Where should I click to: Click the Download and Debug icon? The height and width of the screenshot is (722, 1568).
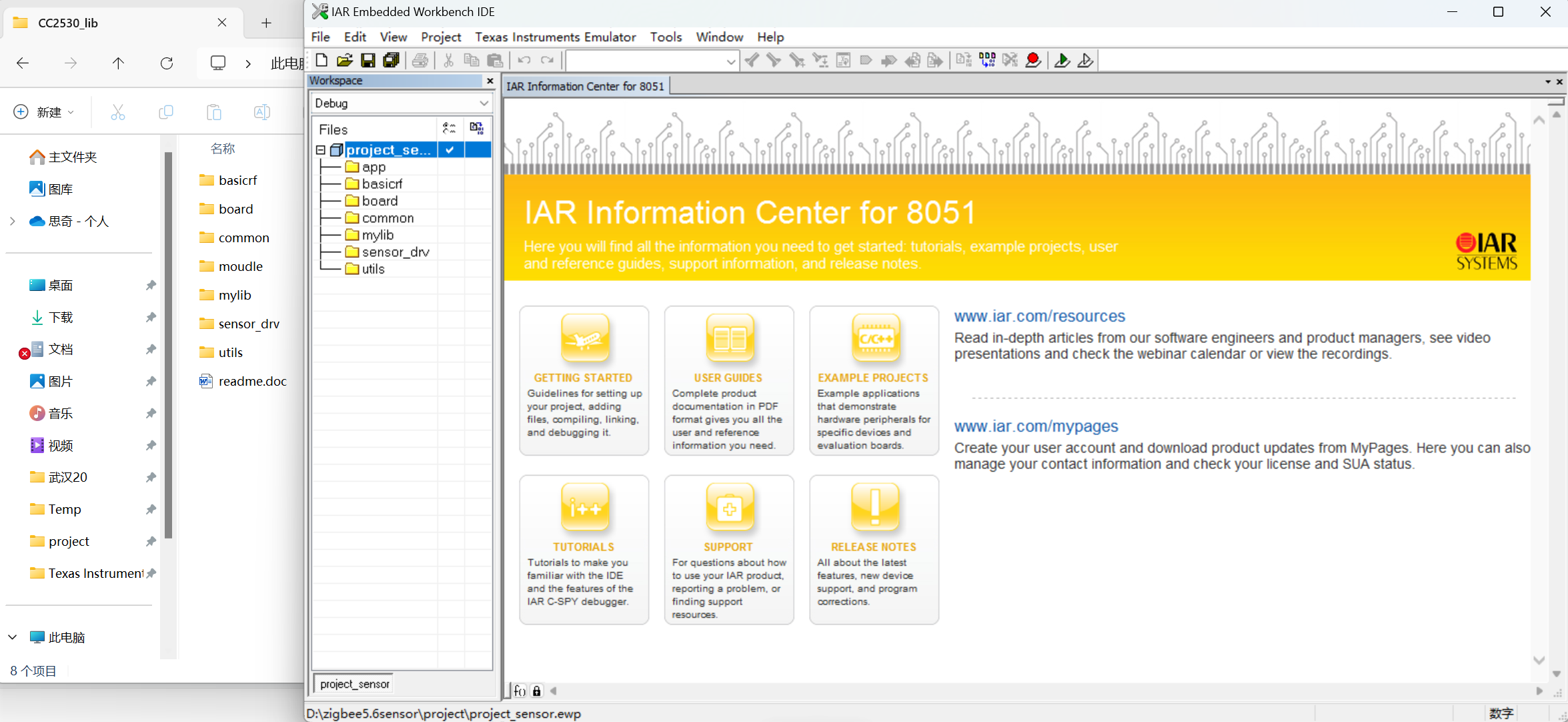pos(1062,61)
